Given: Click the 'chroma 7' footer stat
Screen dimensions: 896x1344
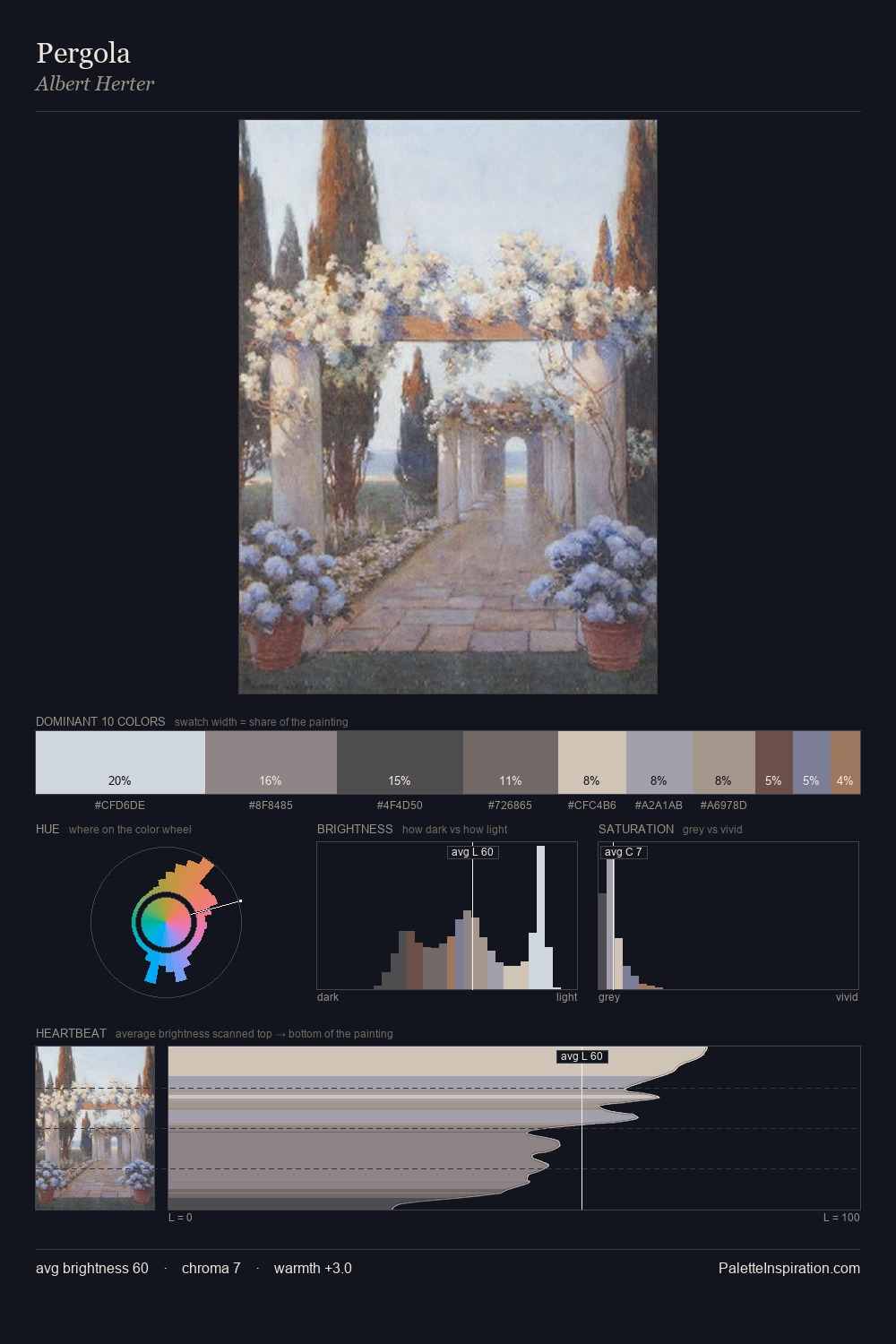Looking at the screenshot, I should click(211, 1268).
